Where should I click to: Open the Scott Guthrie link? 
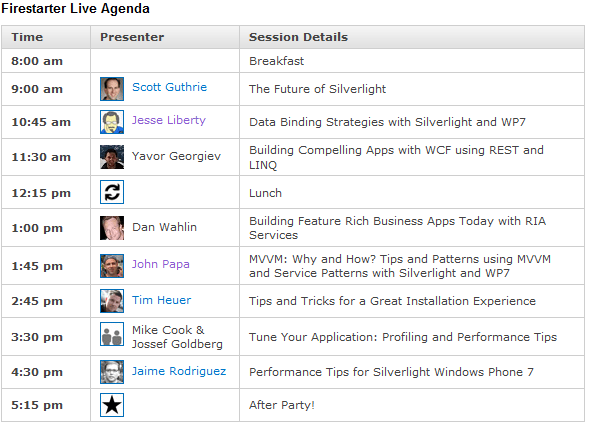tap(169, 87)
